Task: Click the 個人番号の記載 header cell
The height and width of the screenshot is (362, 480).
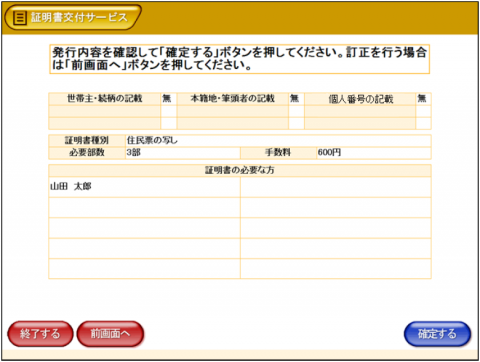Action: point(360,99)
